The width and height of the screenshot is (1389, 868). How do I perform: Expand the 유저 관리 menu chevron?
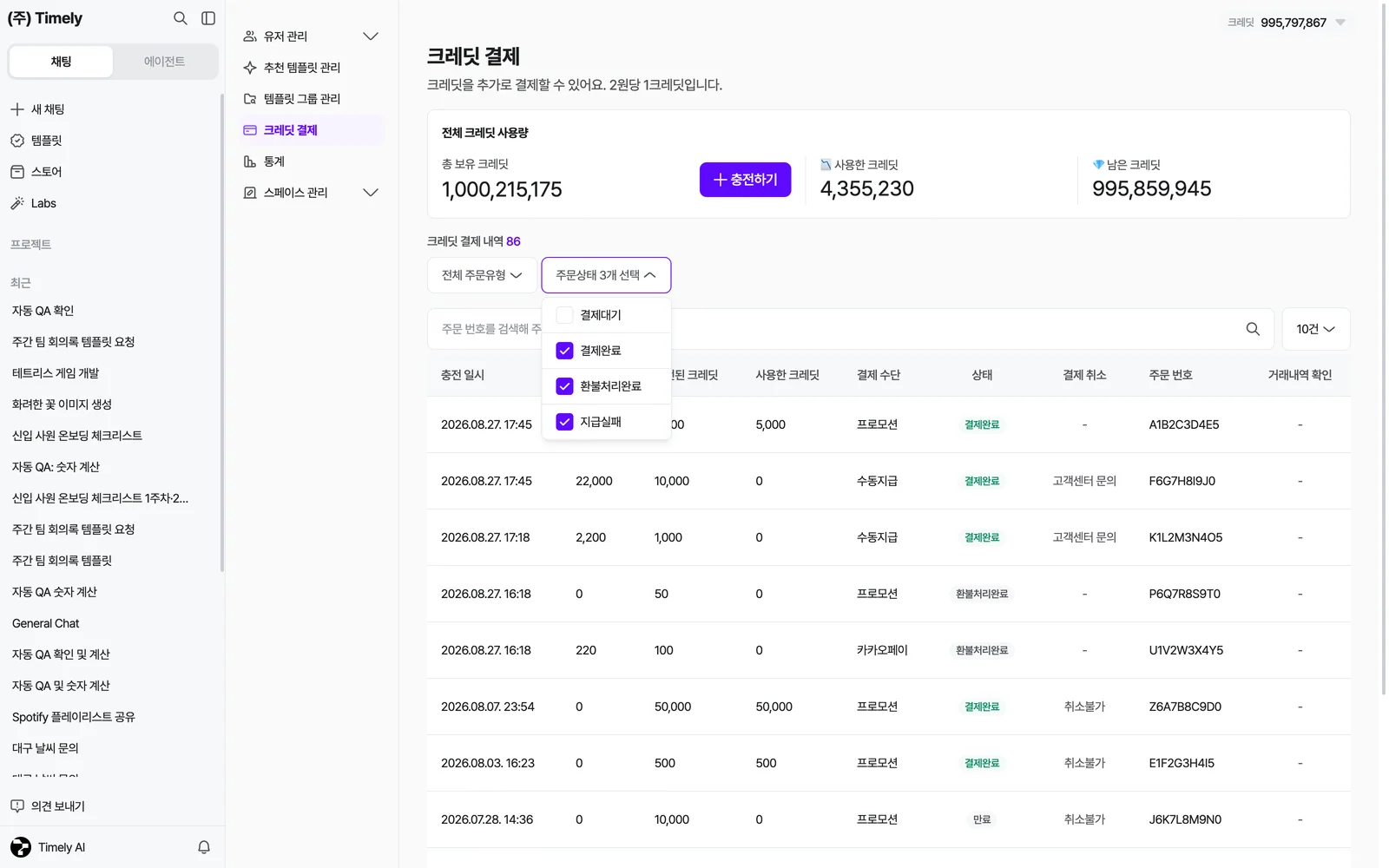coord(371,36)
